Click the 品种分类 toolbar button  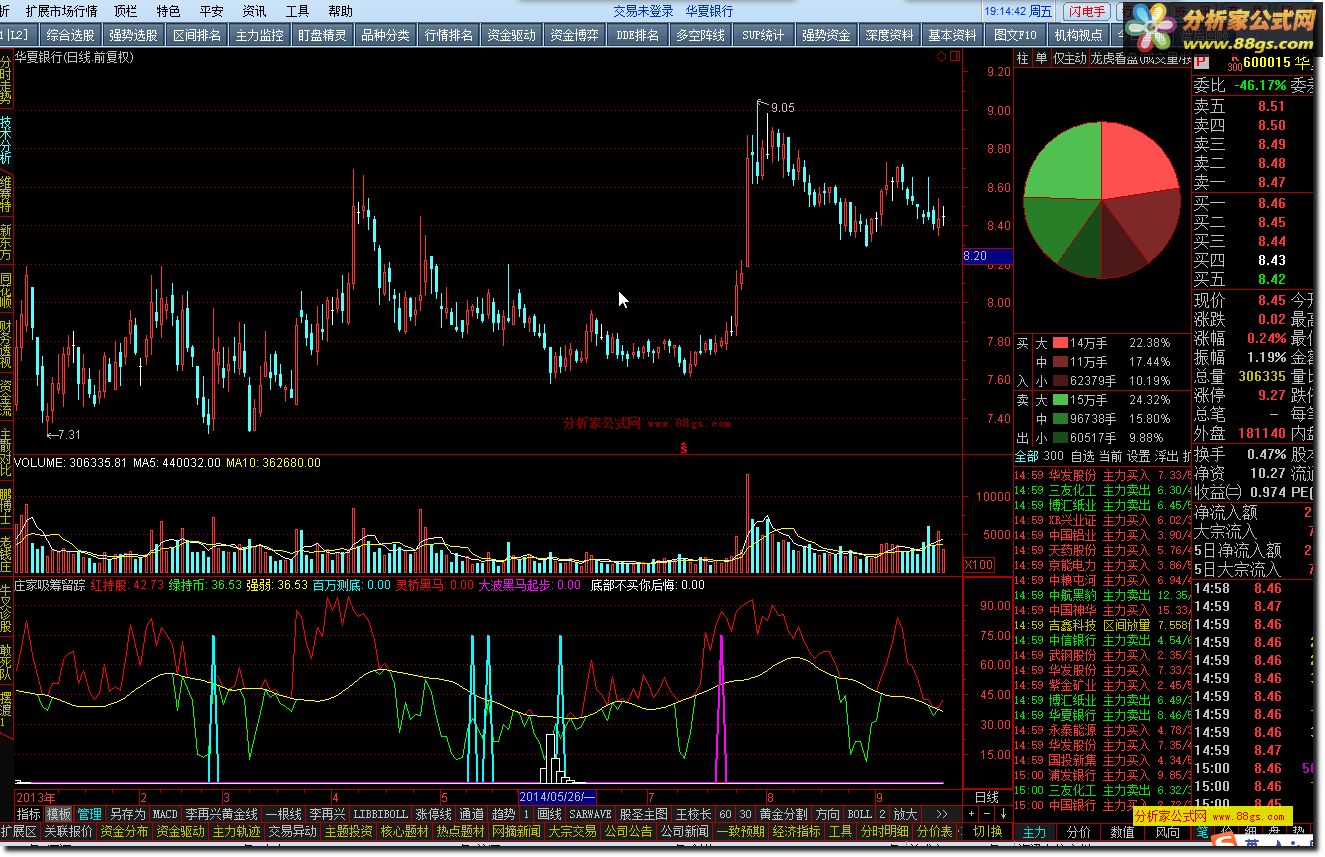click(x=385, y=35)
